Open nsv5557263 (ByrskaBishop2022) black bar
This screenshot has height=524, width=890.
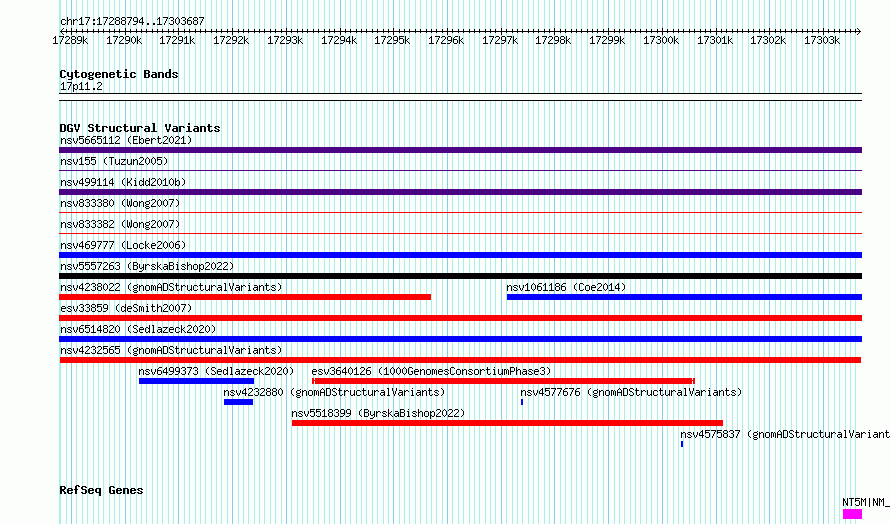(x=460, y=276)
